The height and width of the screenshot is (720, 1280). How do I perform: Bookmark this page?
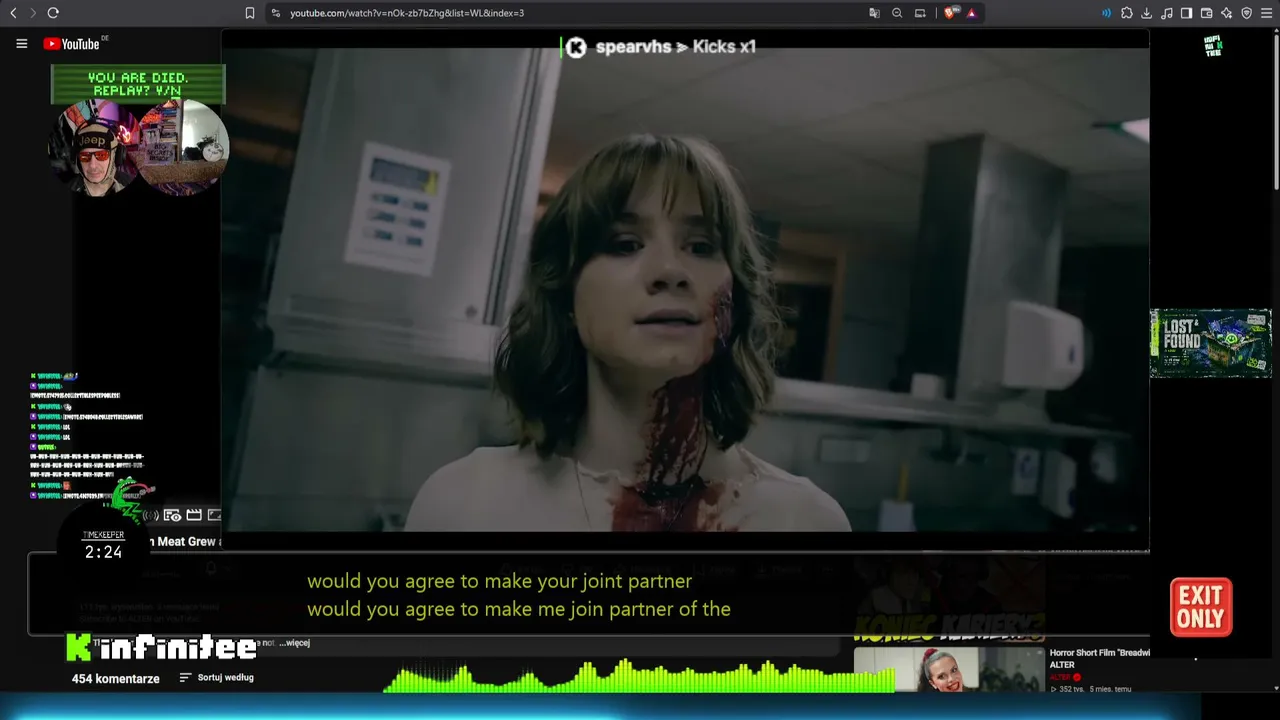pos(250,13)
